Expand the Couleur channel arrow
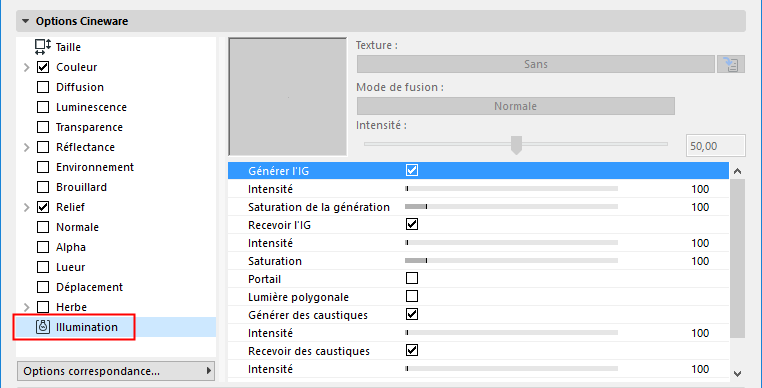The width and height of the screenshot is (762, 388). [27, 68]
